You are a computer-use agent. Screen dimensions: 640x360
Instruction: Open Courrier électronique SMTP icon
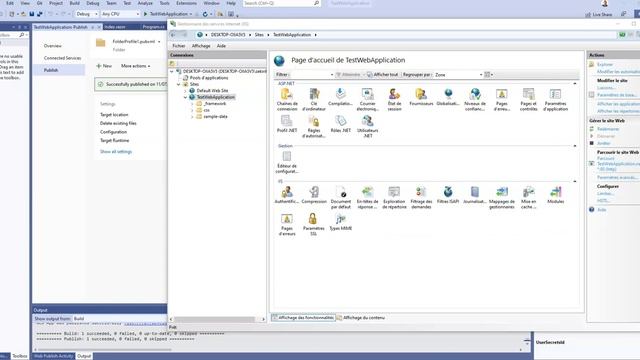coord(367,100)
